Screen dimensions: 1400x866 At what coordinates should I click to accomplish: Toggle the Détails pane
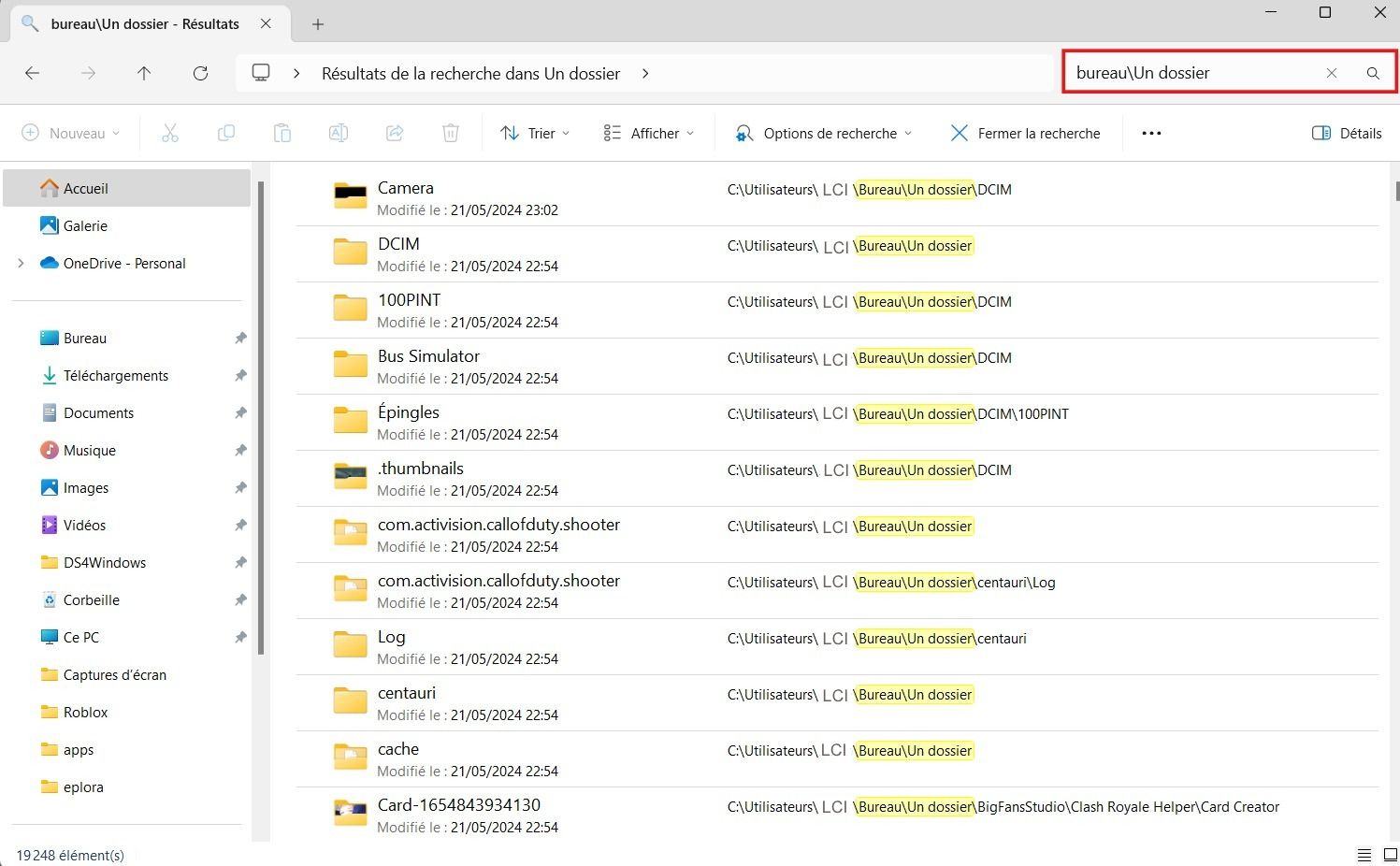point(1347,133)
